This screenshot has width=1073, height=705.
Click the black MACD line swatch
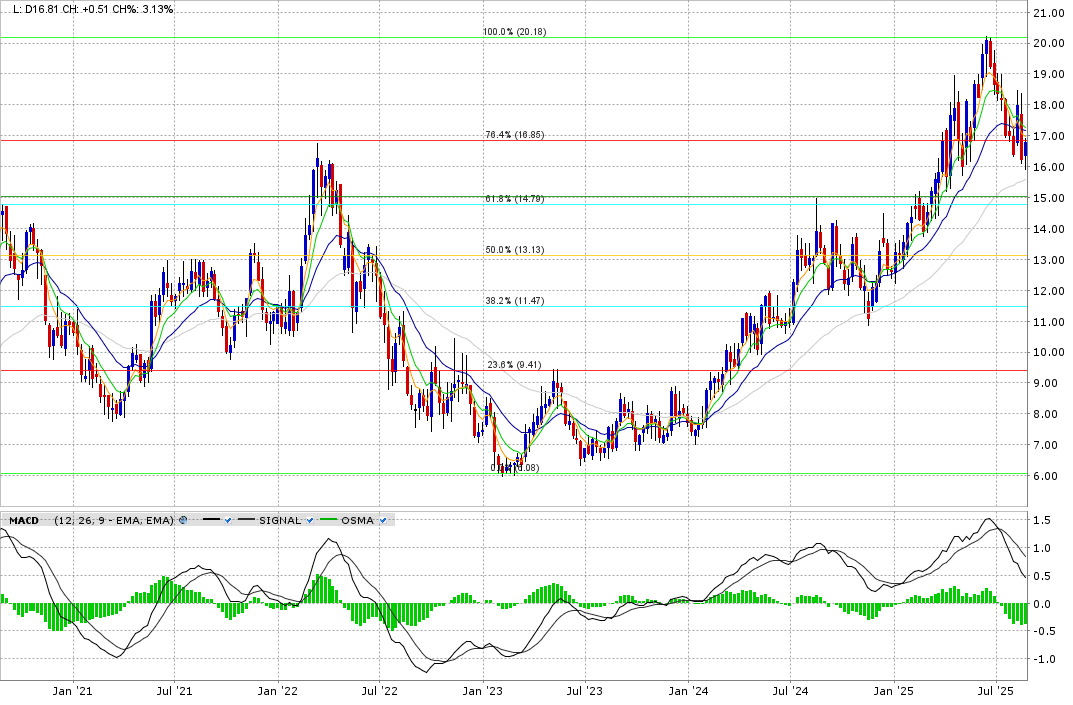[210, 520]
